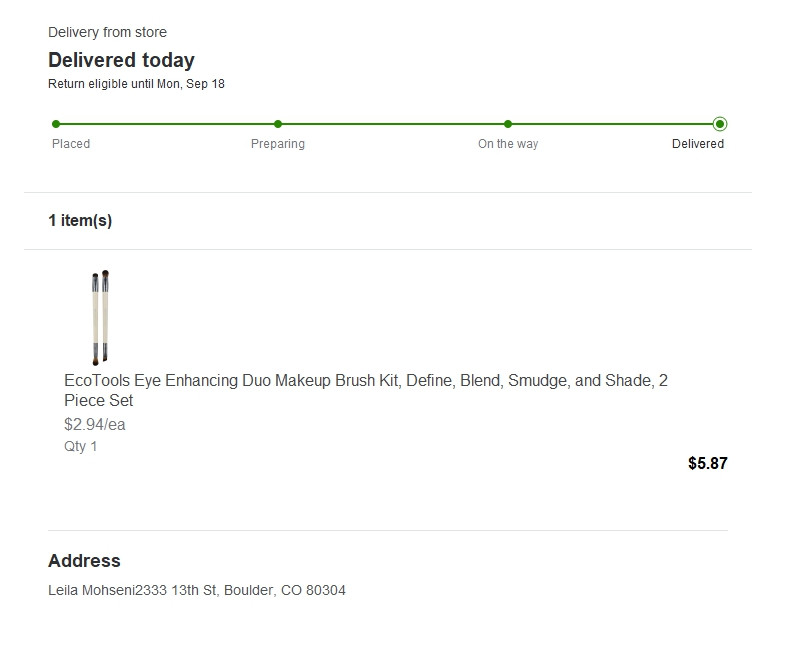Click the $2.94/ea unit price
This screenshot has width=800, height=666.
tap(95, 424)
